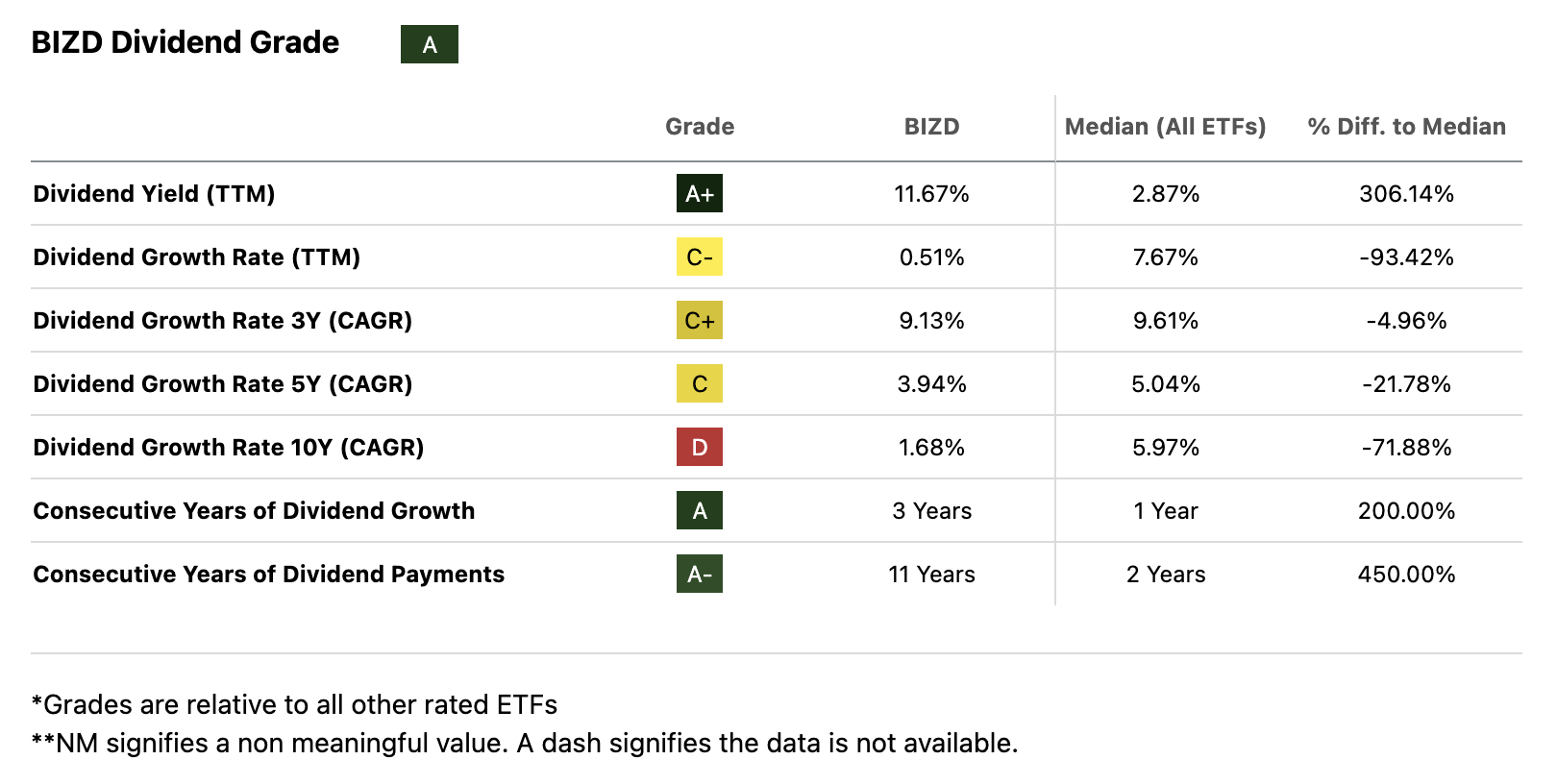Click Dividend Growth Rate 10Y (CAGR) label
Image resolution: width=1557 pixels, height=784 pixels.
click(228, 448)
